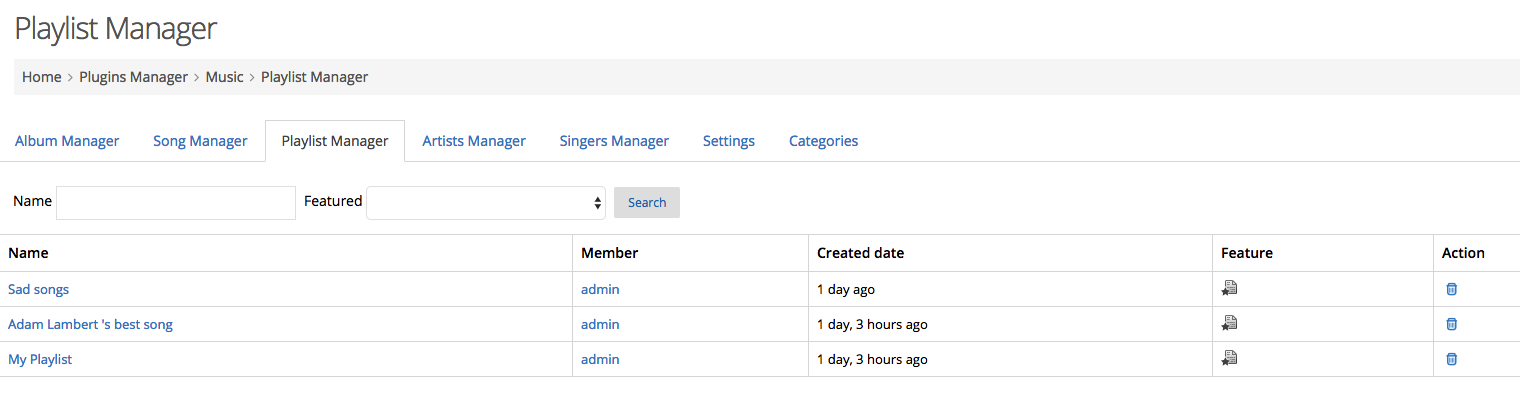Screen dimensions: 1520x393
Task: Click the created date of My Playlist
Action: [x=872, y=359]
